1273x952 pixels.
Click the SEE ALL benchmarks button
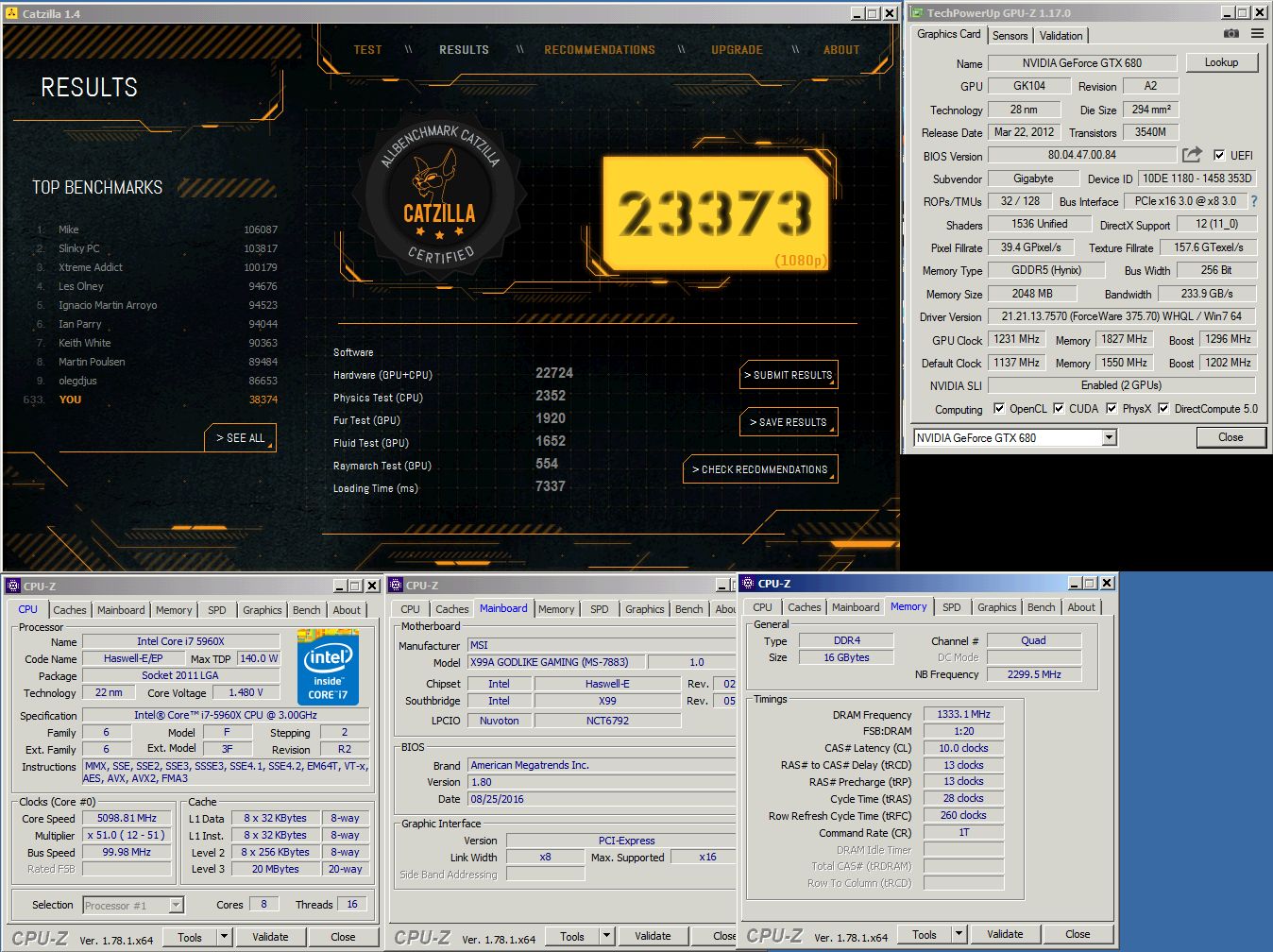[x=240, y=438]
